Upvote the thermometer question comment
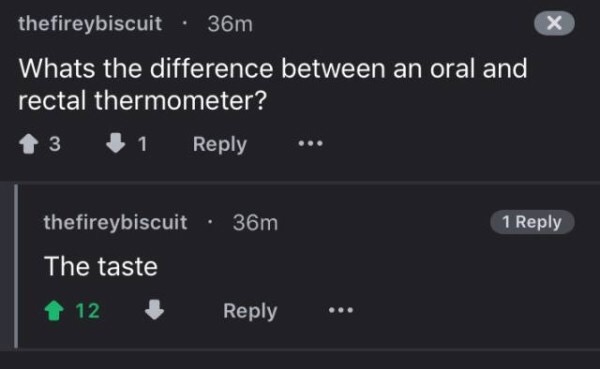 (x=29, y=144)
